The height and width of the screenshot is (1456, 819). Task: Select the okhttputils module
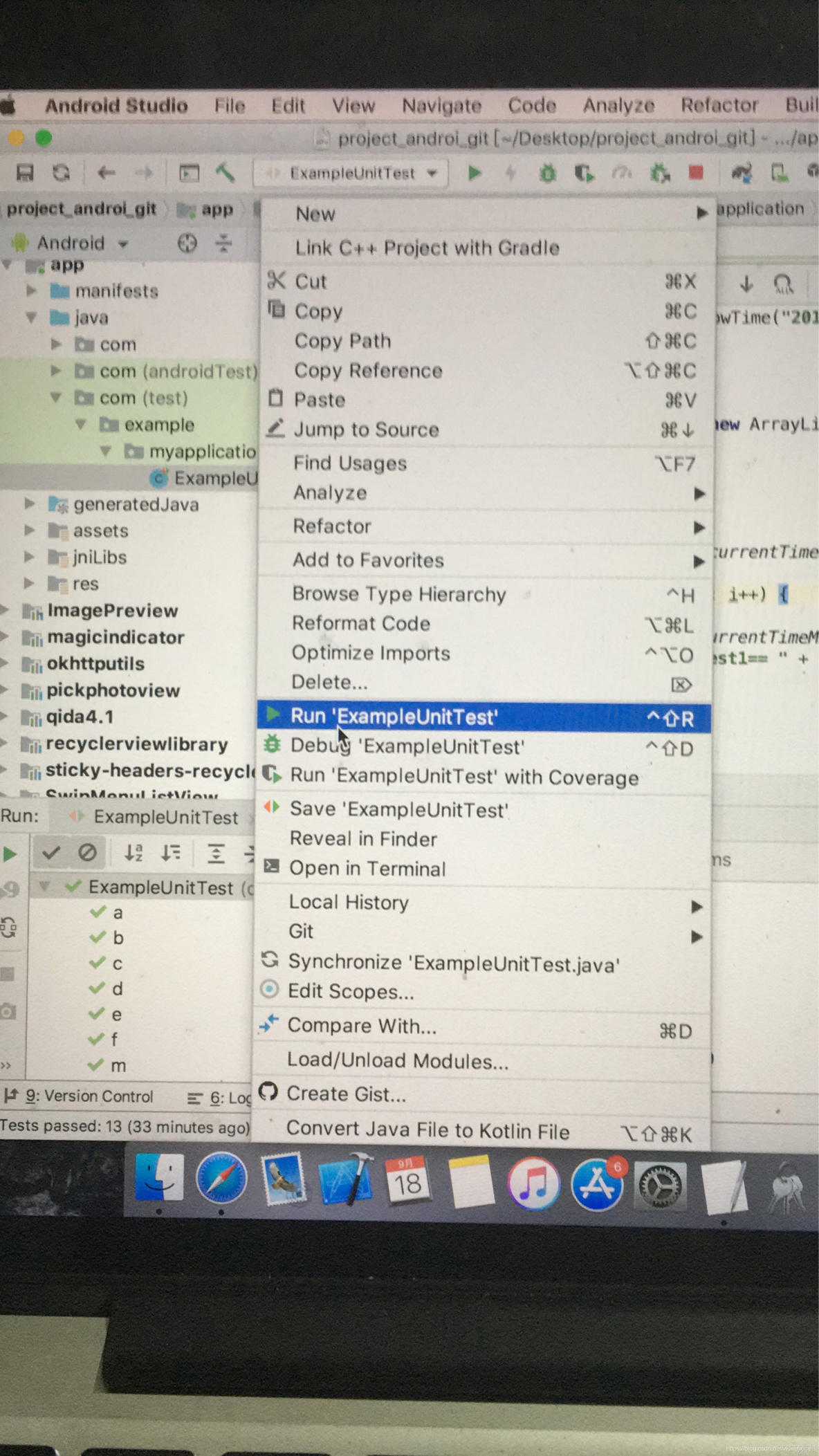click(x=95, y=663)
